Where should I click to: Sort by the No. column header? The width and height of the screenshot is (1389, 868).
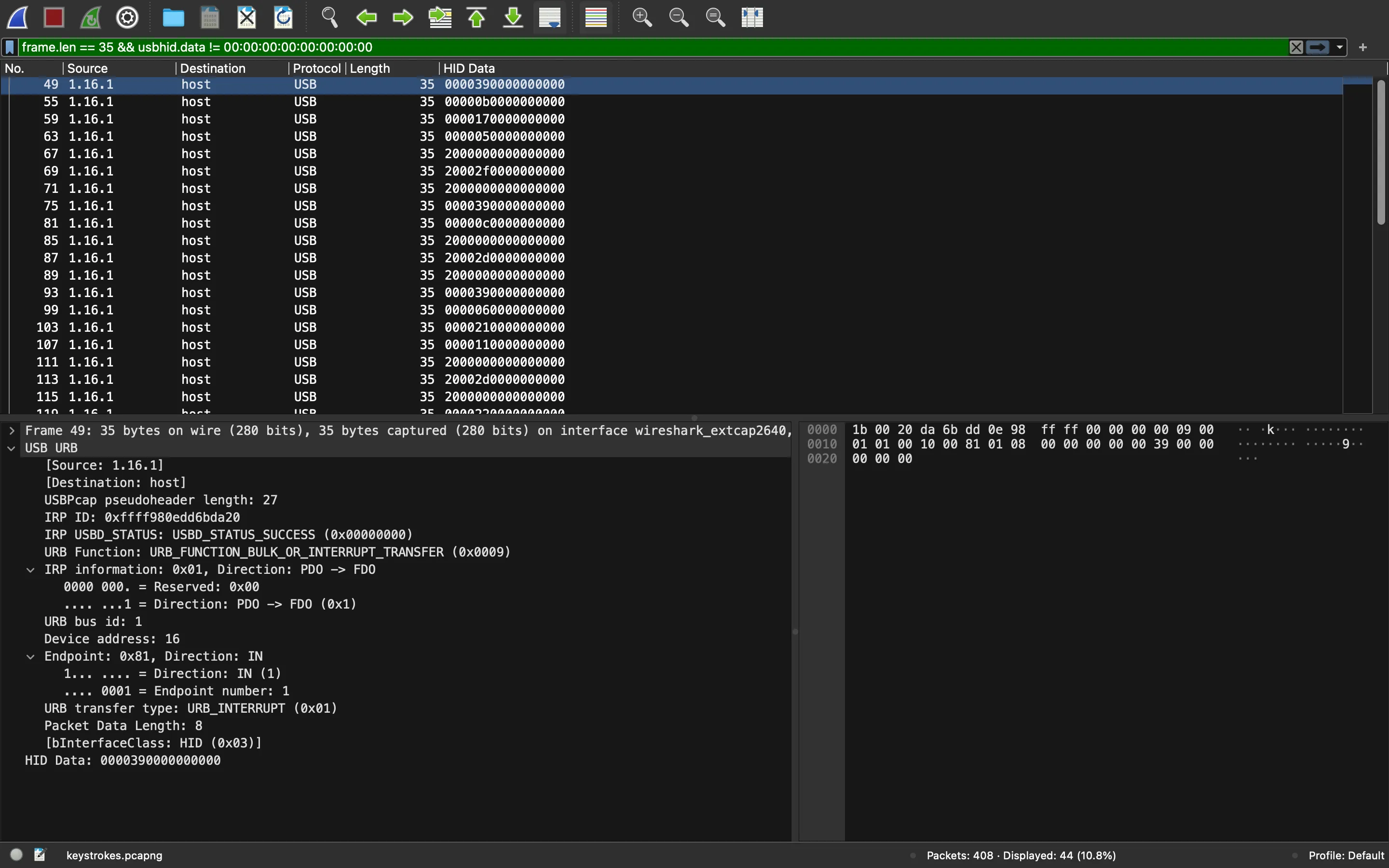click(x=31, y=68)
